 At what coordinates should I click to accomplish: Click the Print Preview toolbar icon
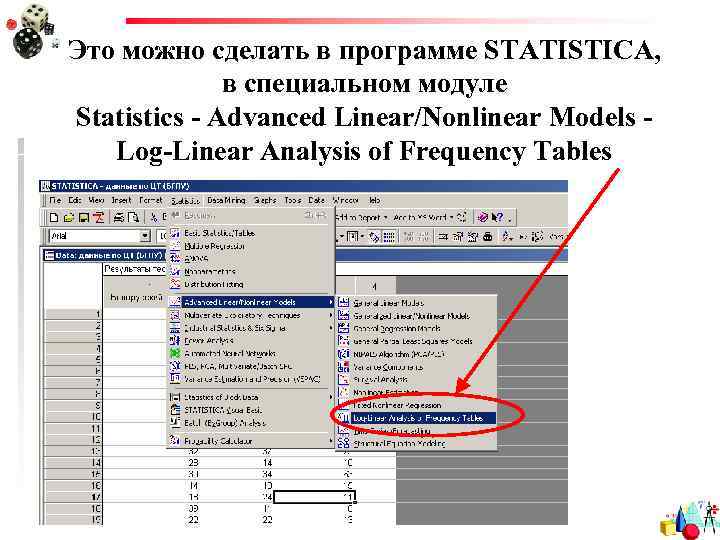point(133,217)
